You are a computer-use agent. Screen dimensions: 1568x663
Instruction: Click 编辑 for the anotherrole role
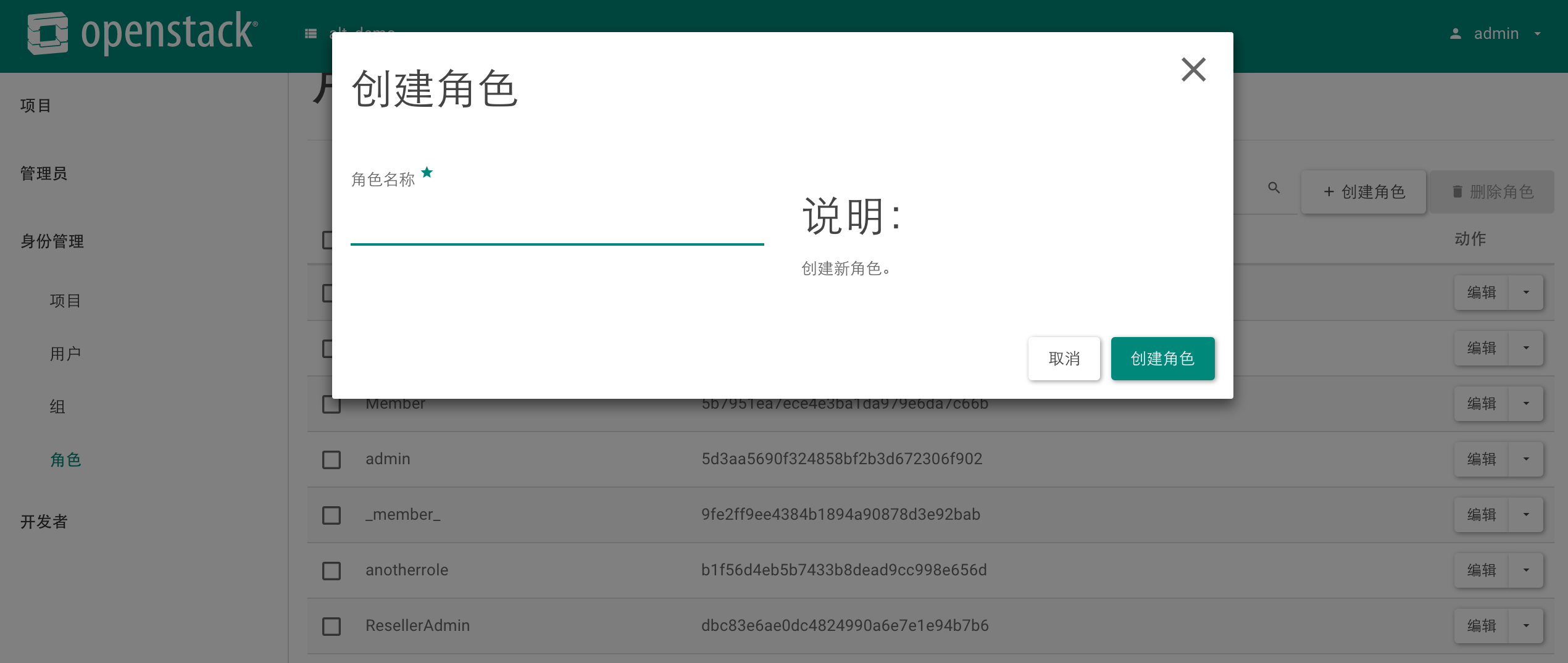tap(1481, 570)
